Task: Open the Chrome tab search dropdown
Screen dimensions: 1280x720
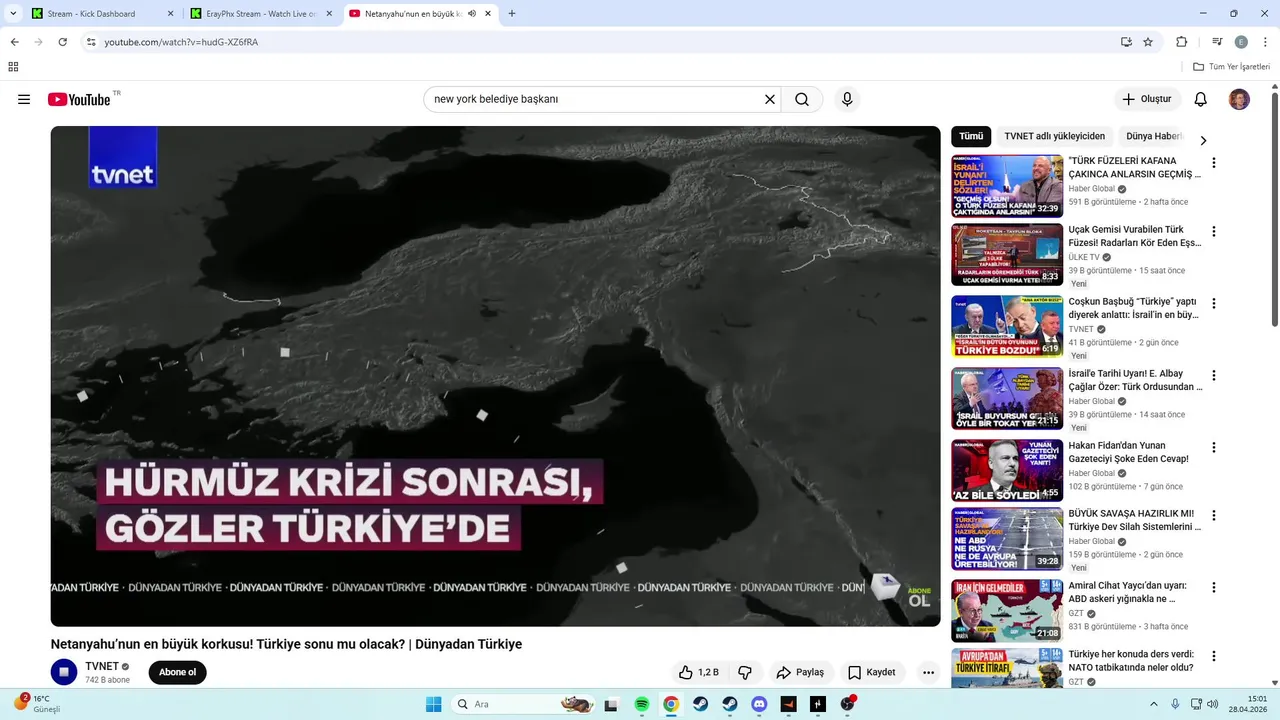Action: [x=13, y=13]
